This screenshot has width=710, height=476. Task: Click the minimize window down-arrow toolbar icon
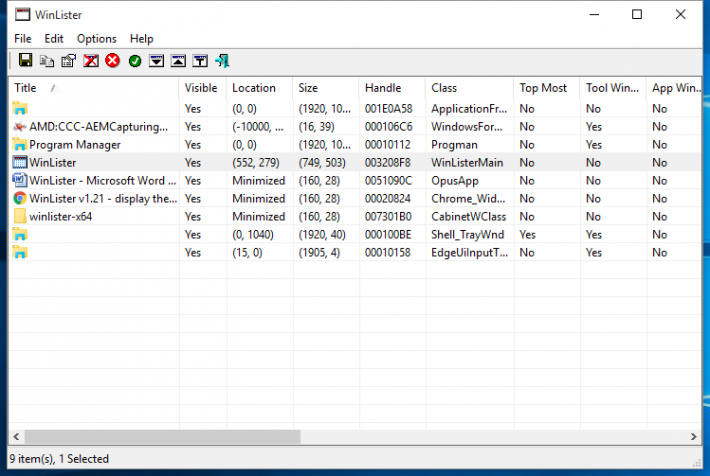[x=157, y=60]
